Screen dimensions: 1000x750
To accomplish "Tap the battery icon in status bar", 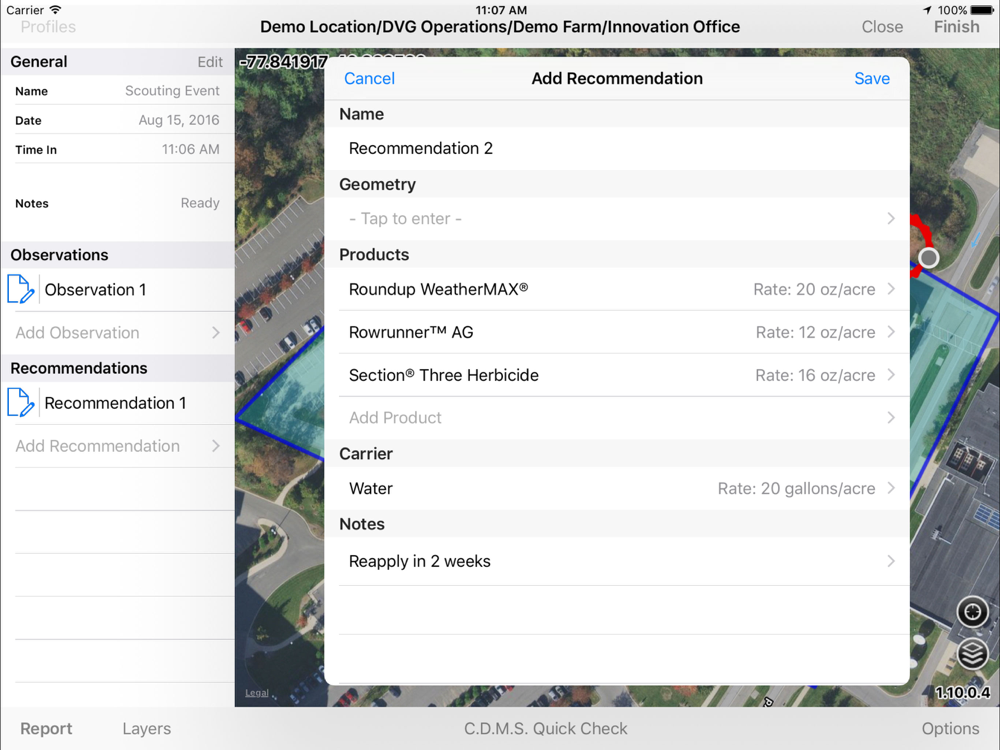I will tap(982, 10).
